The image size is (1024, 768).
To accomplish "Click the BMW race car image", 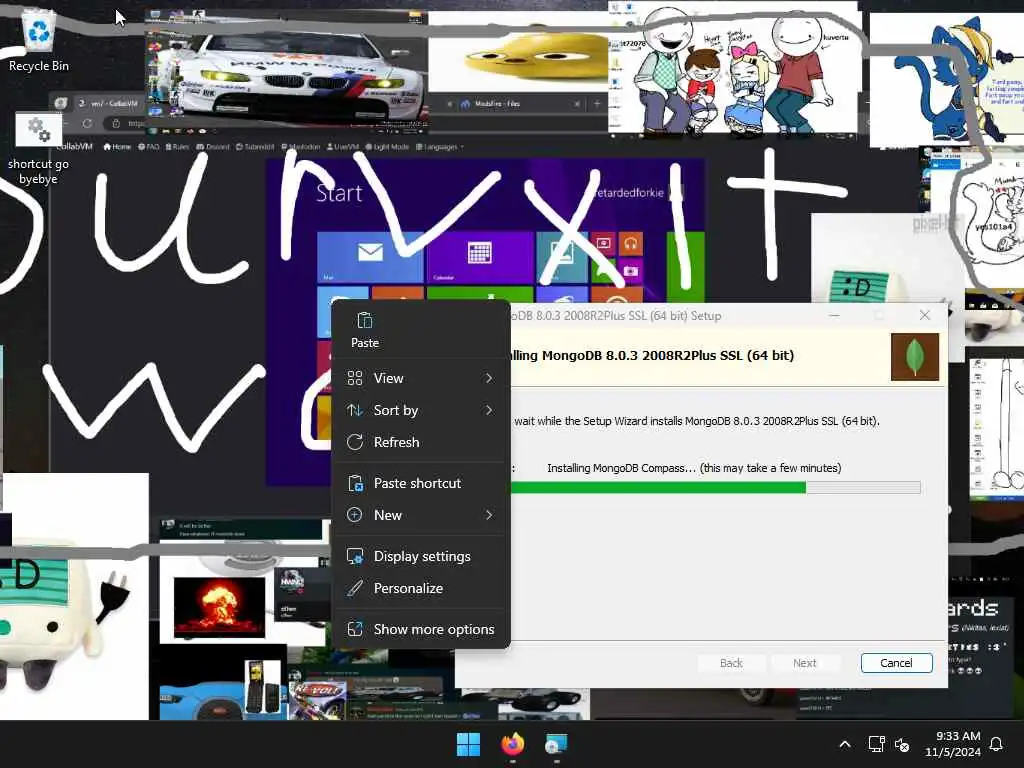I will [286, 72].
